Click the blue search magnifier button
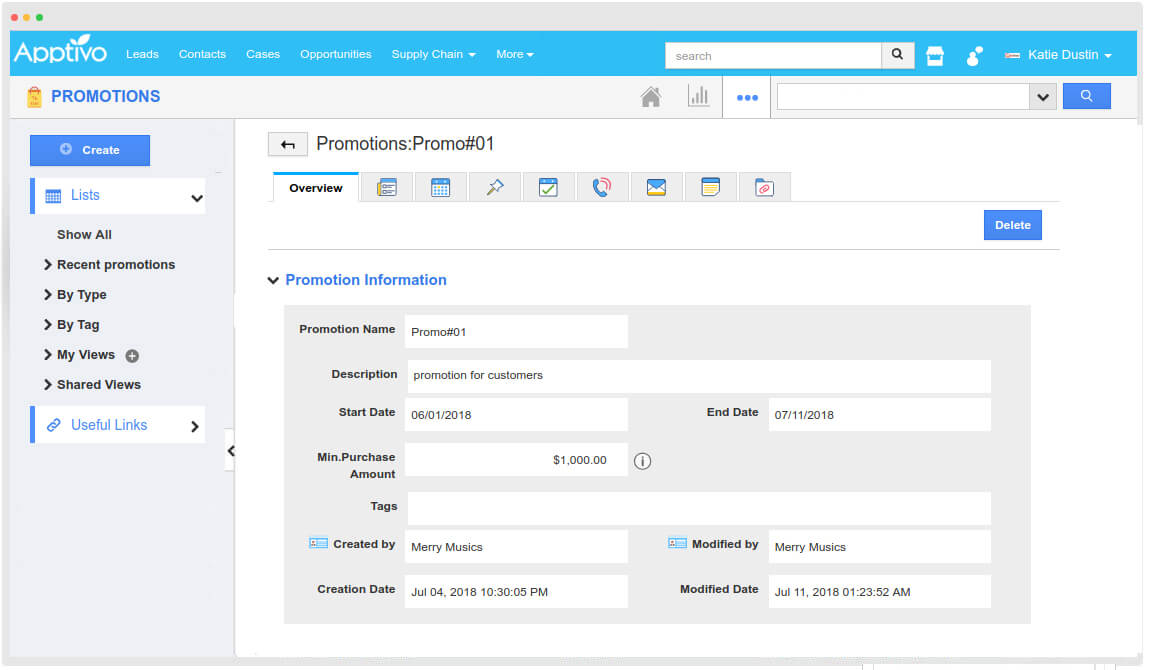Screen dimensions: 1150x670 [1087, 96]
